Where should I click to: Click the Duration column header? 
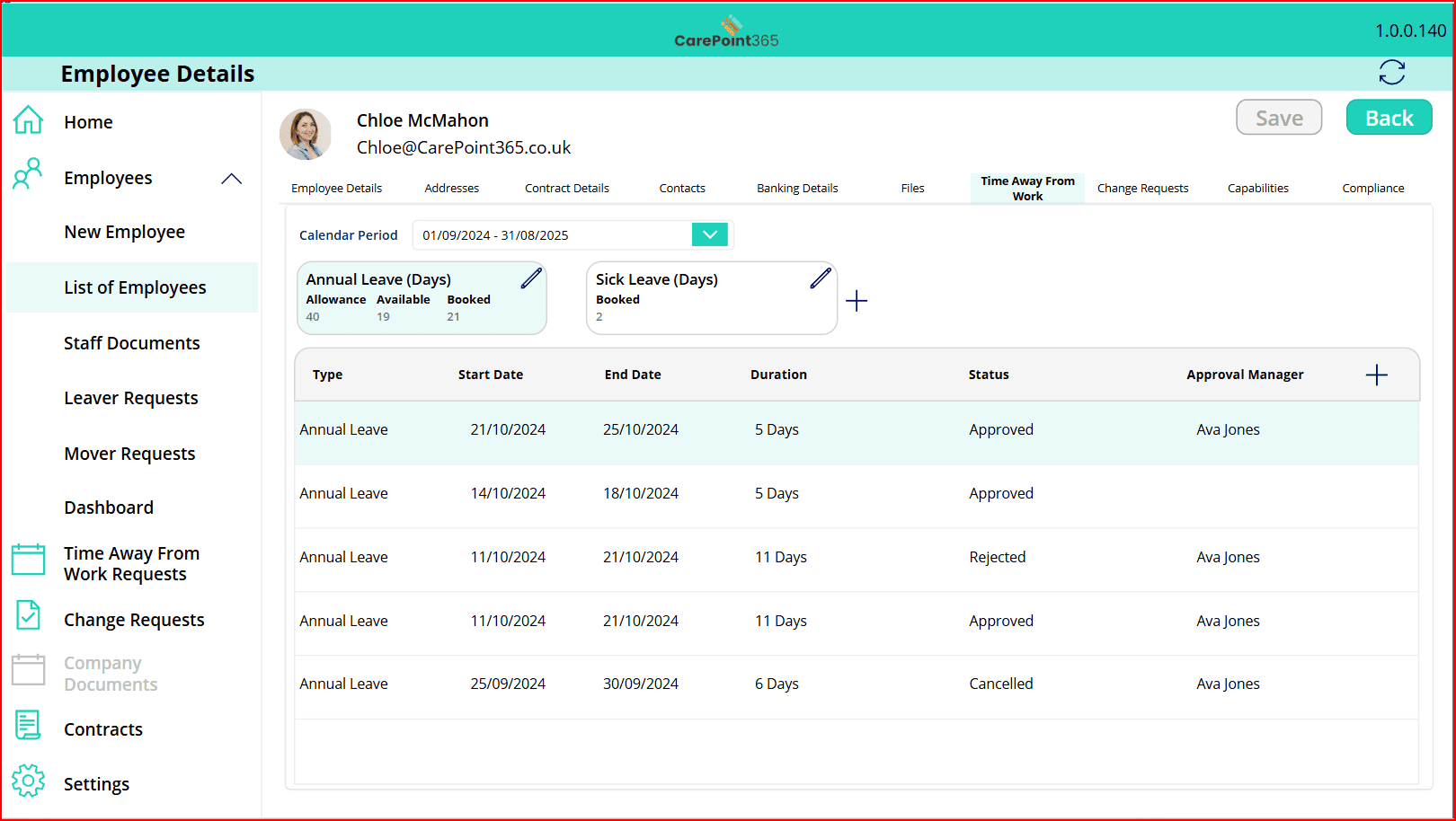(778, 375)
